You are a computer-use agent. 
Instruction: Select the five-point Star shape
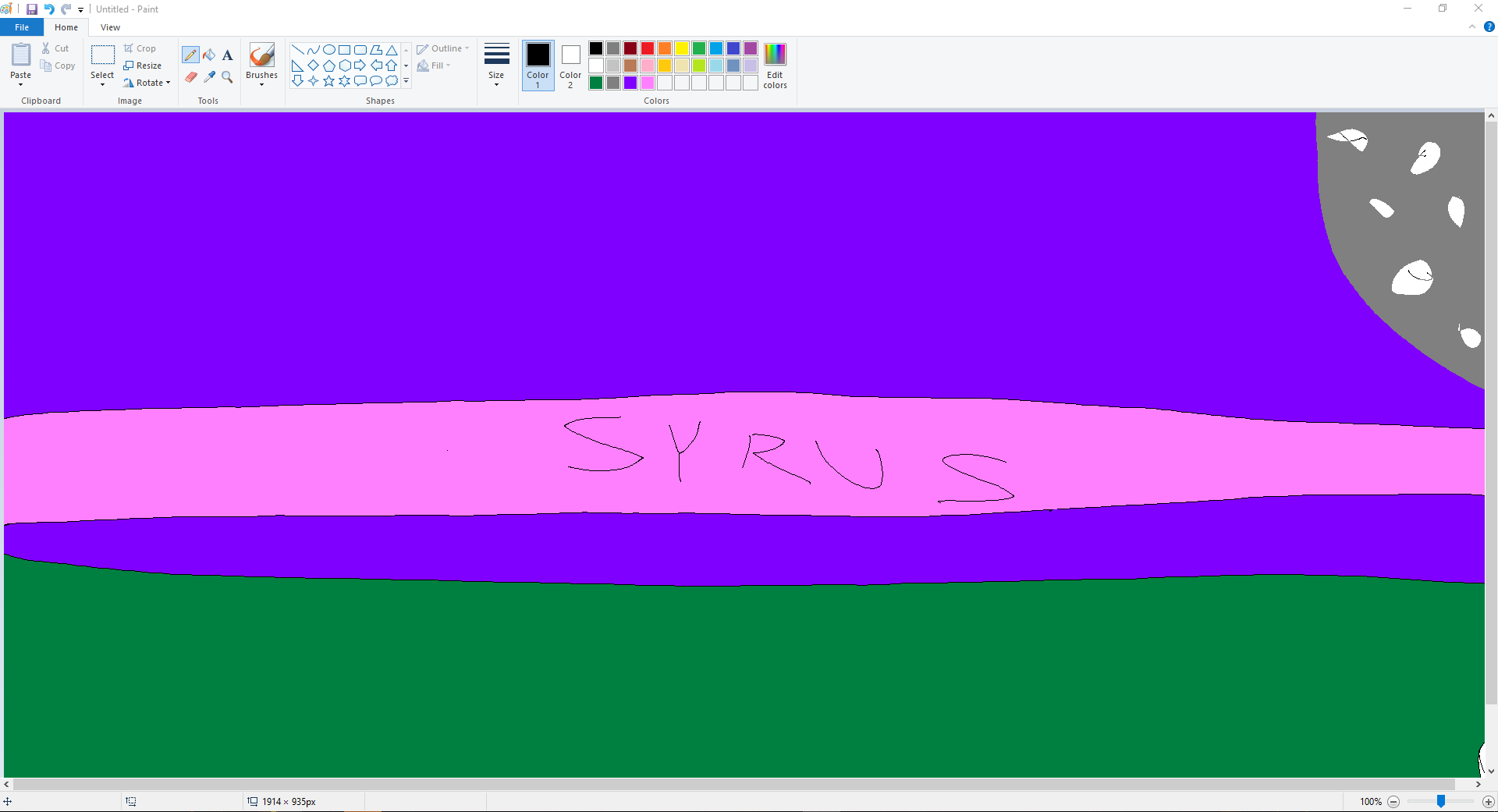tap(328, 80)
